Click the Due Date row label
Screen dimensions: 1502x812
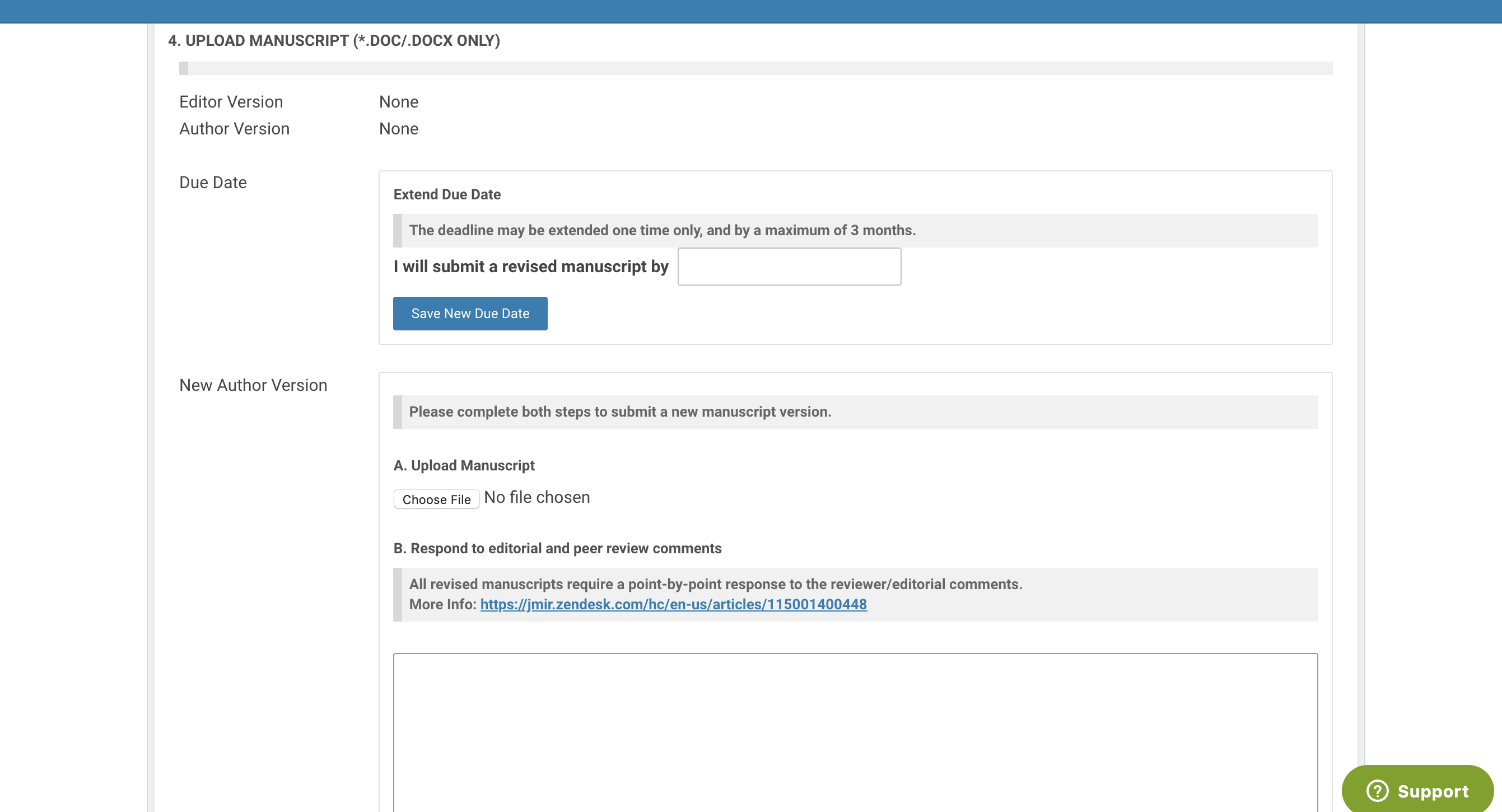[213, 183]
